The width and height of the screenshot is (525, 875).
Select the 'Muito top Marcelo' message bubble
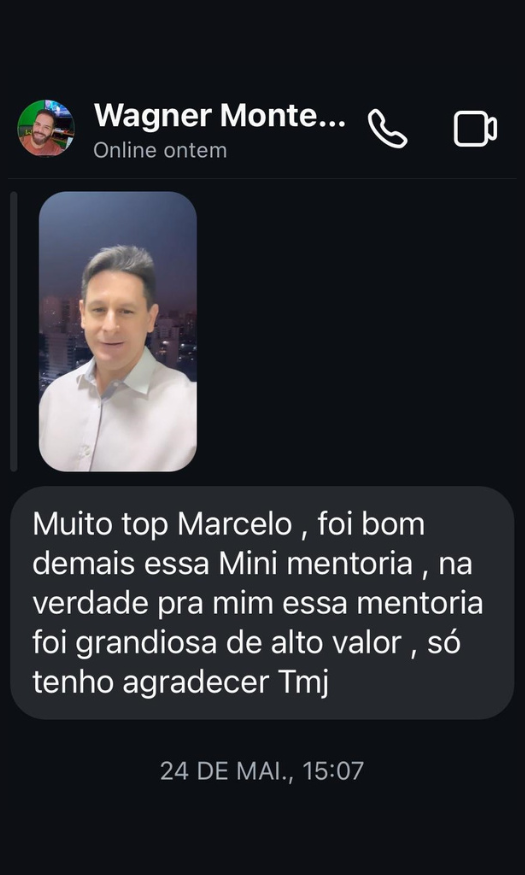click(262, 603)
